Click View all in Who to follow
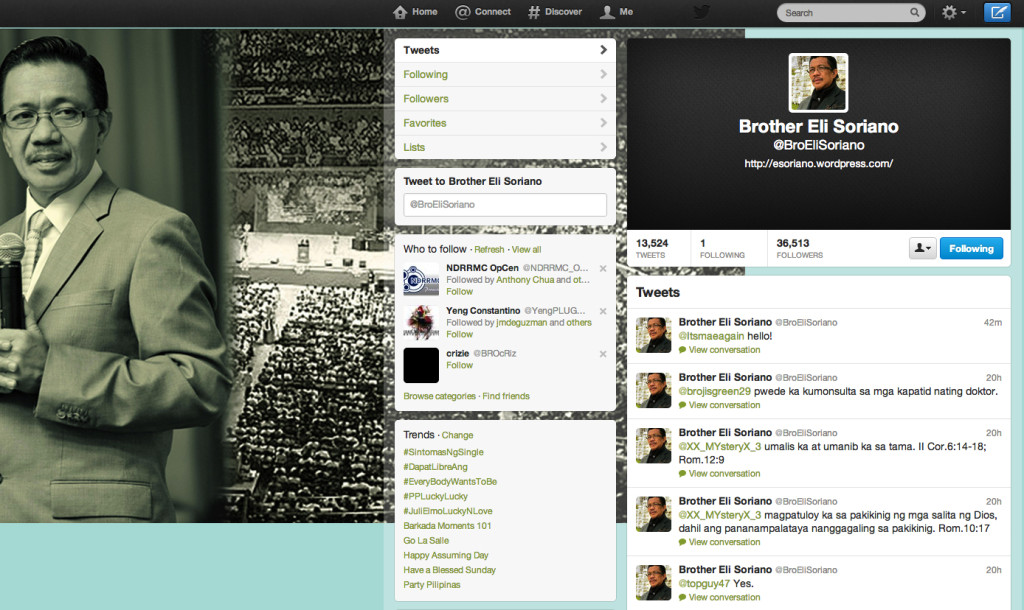 coord(526,249)
